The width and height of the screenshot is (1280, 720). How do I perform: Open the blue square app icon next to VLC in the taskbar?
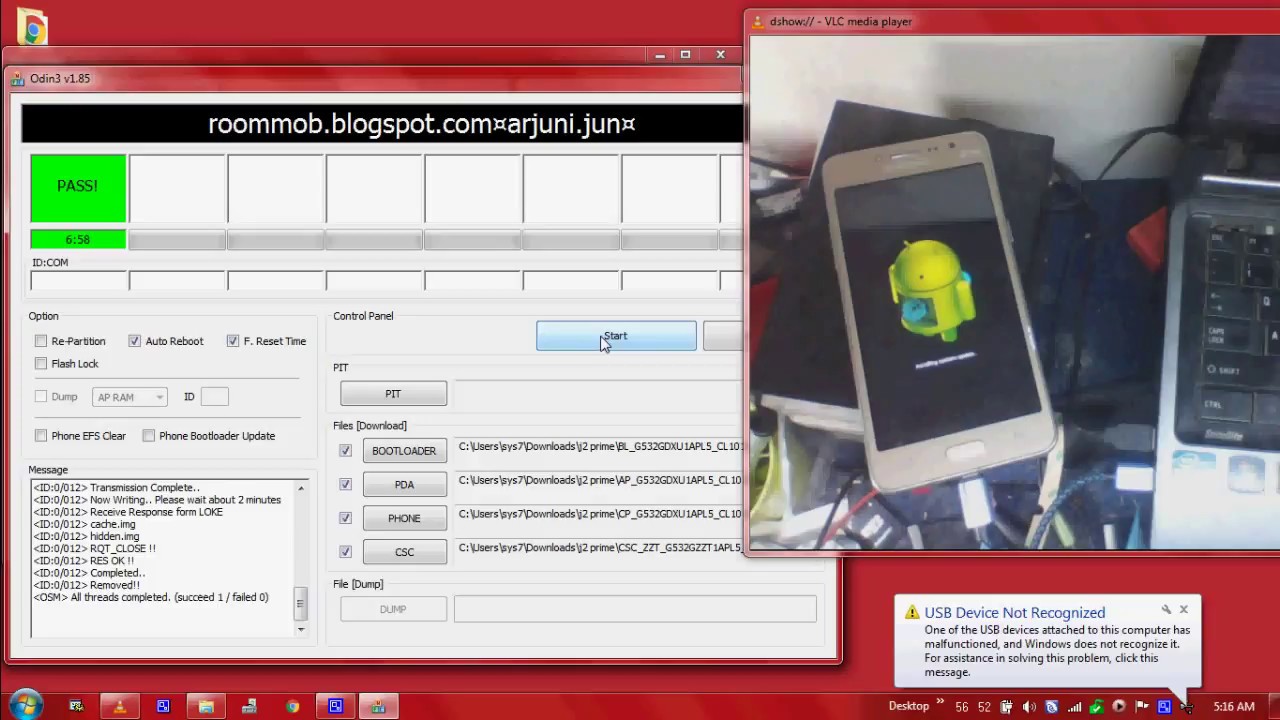pyautogui.click(x=163, y=707)
